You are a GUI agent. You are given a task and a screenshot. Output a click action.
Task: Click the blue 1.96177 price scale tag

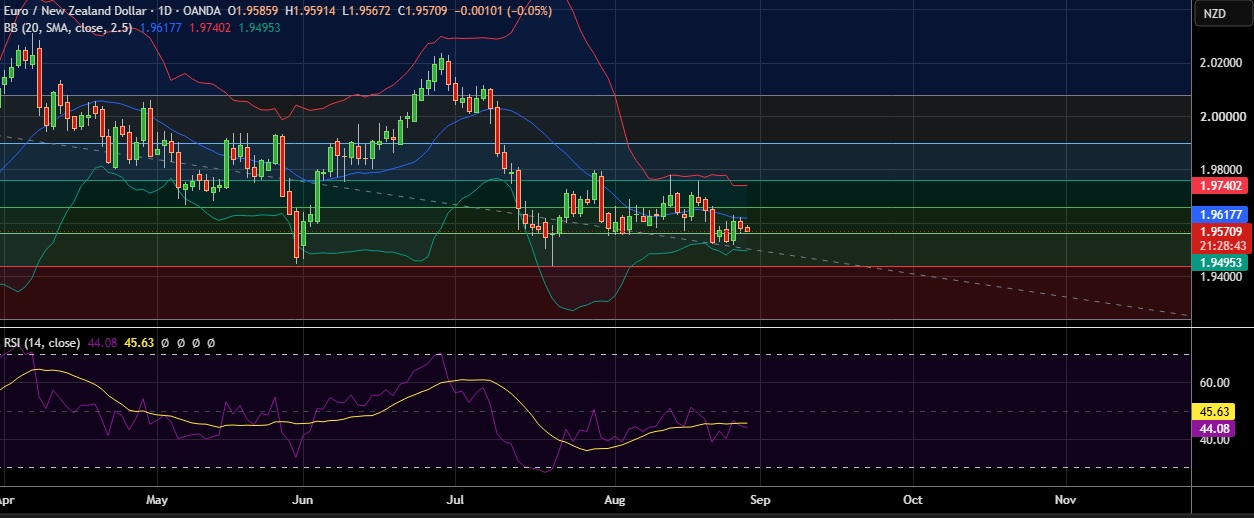coord(1220,214)
